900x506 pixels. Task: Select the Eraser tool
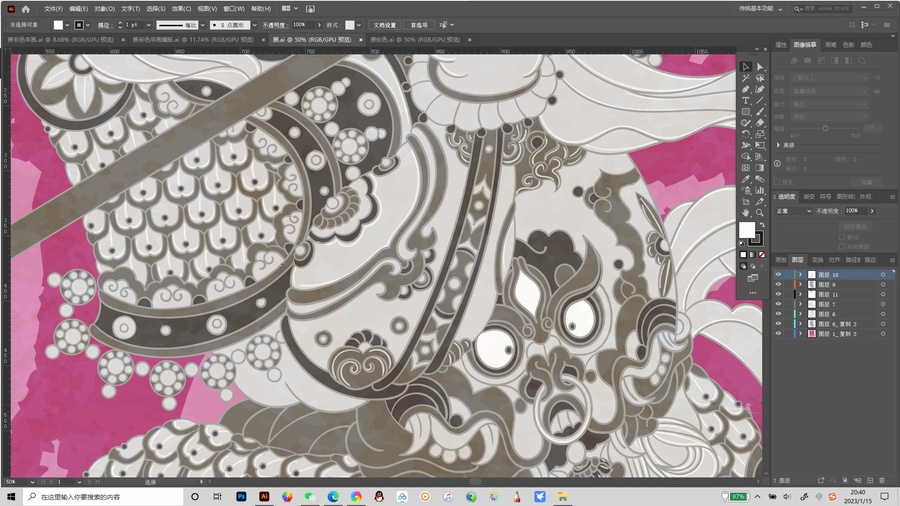[x=760, y=123]
